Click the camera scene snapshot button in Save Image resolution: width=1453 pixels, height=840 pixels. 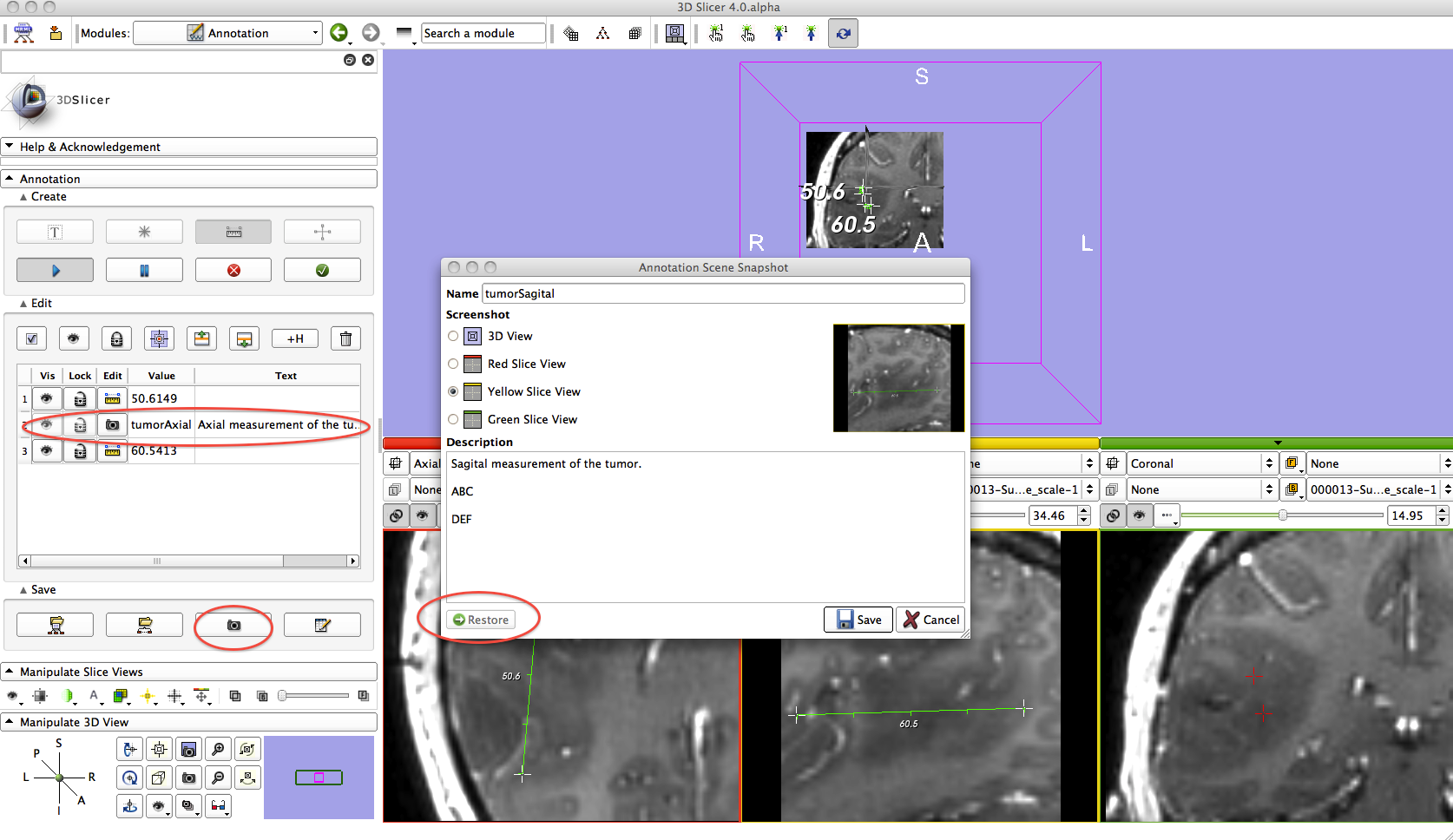click(x=233, y=625)
